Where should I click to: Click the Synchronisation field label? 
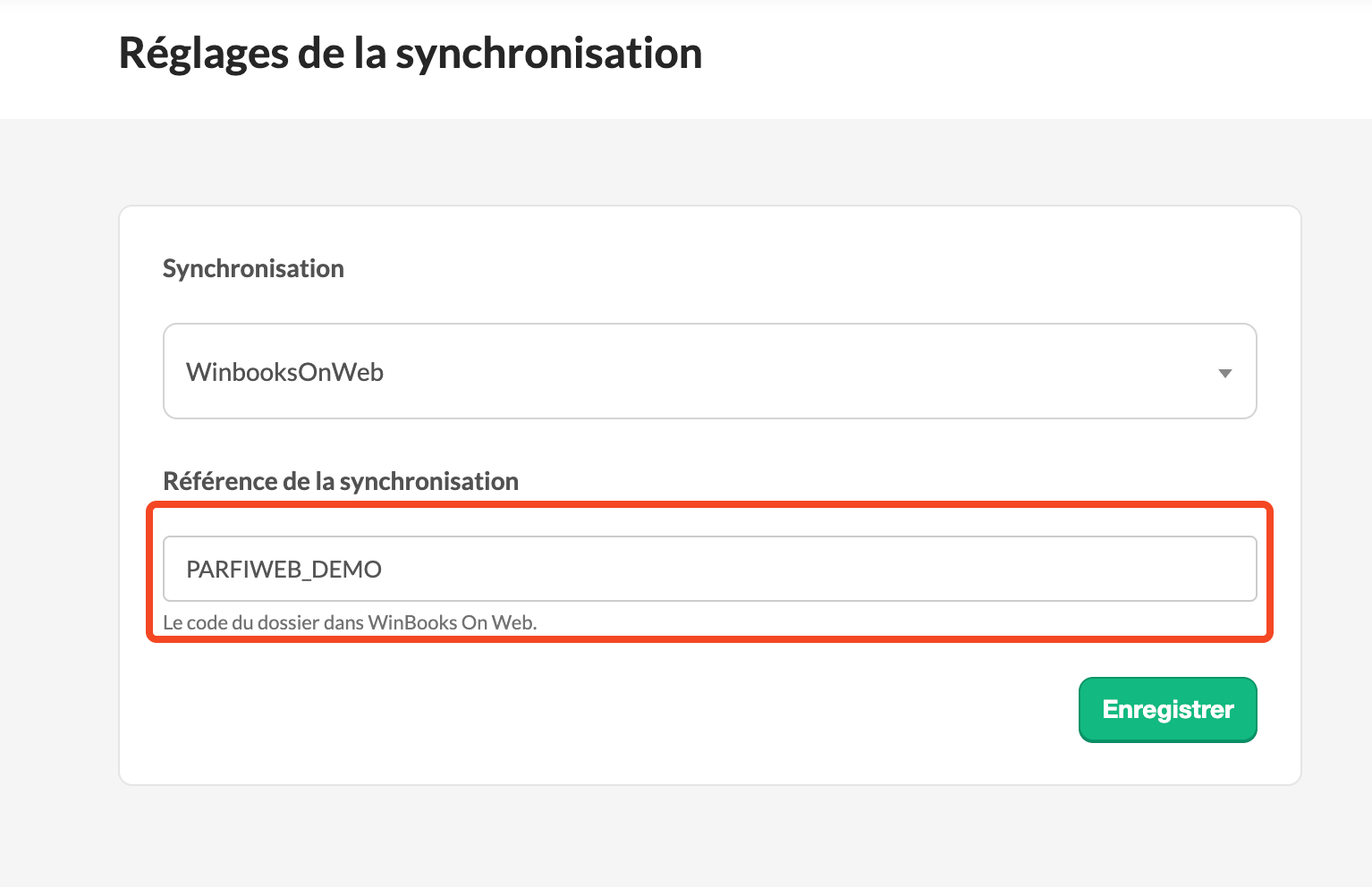253,269
